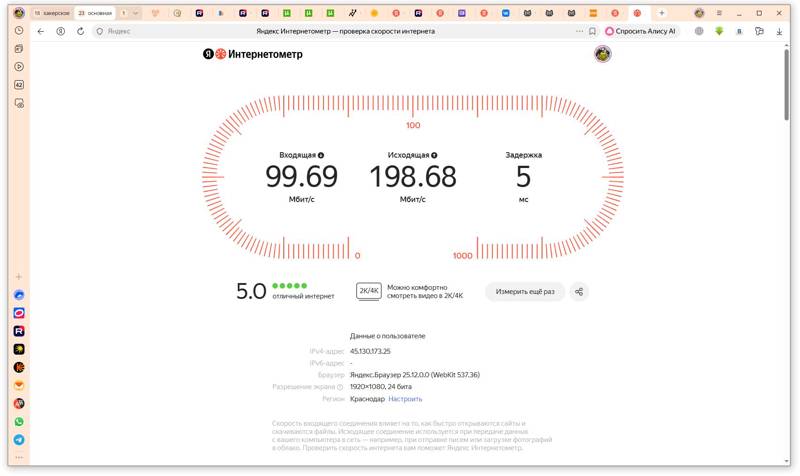
Task: Open the history clock icon in sidebar
Action: 19,31
